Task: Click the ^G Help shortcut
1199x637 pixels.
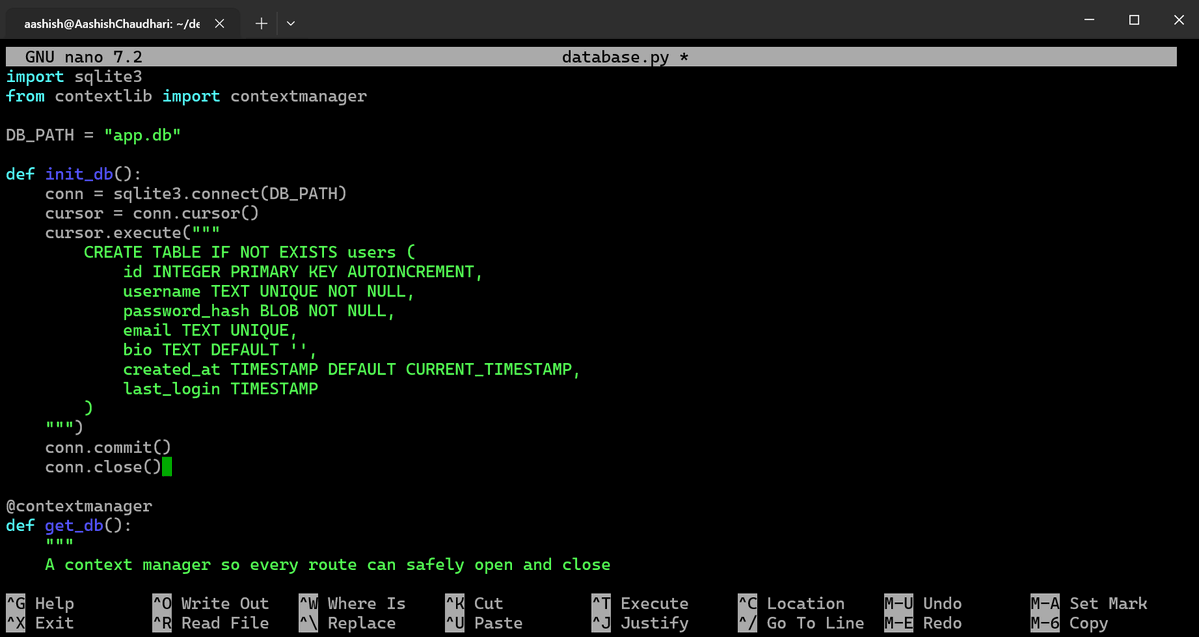Action: coord(41,603)
